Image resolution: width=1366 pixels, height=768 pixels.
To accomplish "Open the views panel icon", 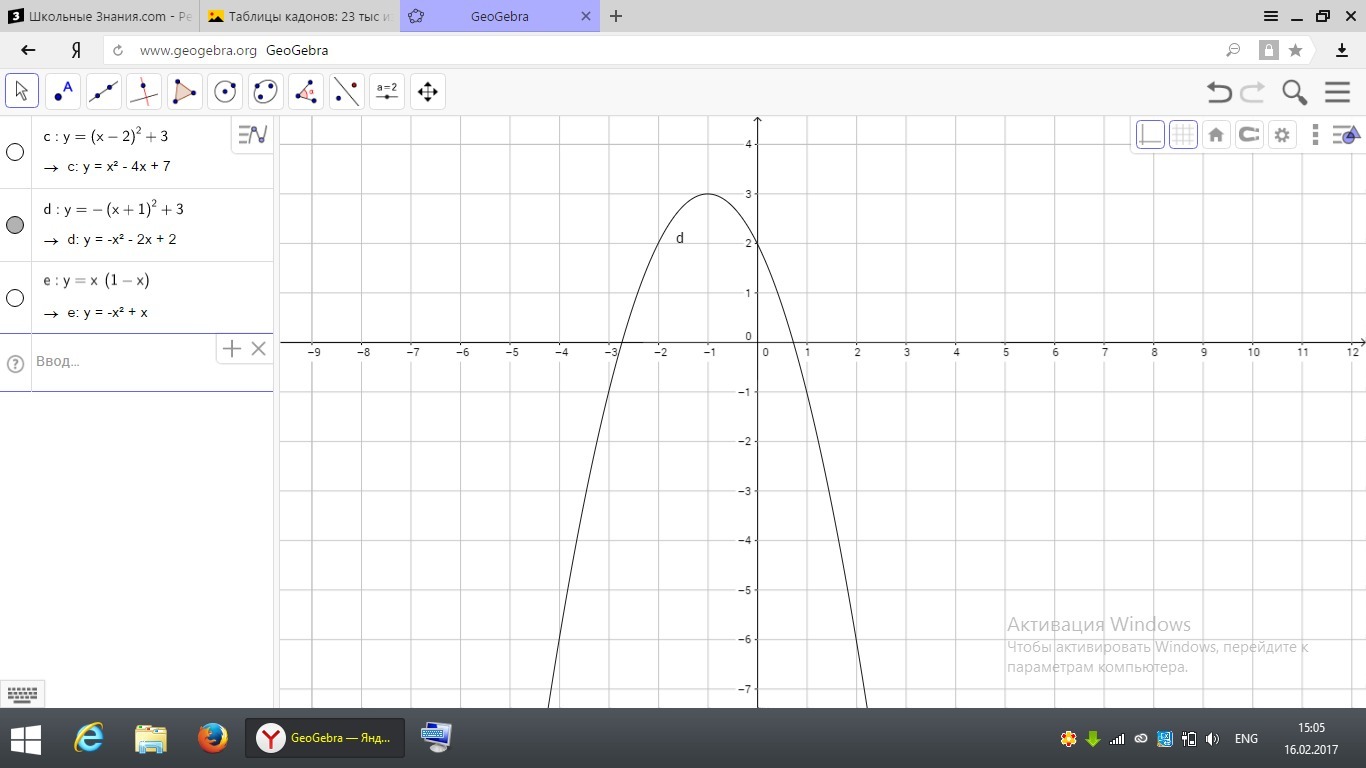I will coord(1346,134).
